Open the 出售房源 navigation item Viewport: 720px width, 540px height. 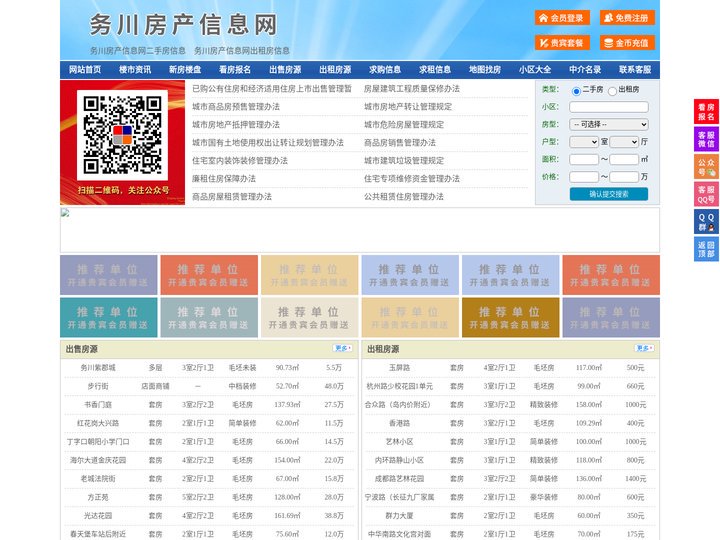click(285, 70)
